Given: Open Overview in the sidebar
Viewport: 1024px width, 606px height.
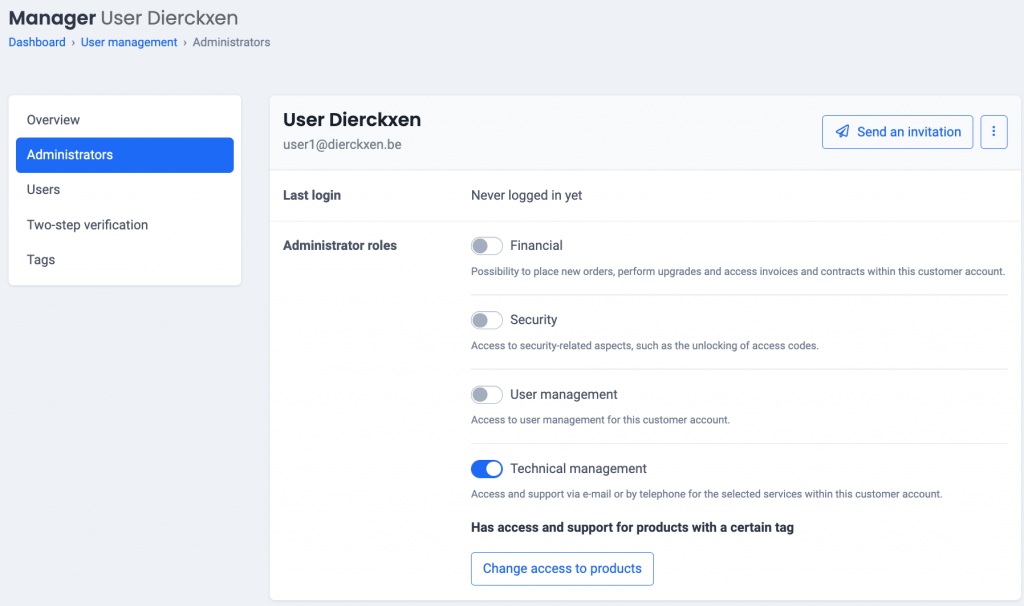Looking at the screenshot, I should coord(125,120).
